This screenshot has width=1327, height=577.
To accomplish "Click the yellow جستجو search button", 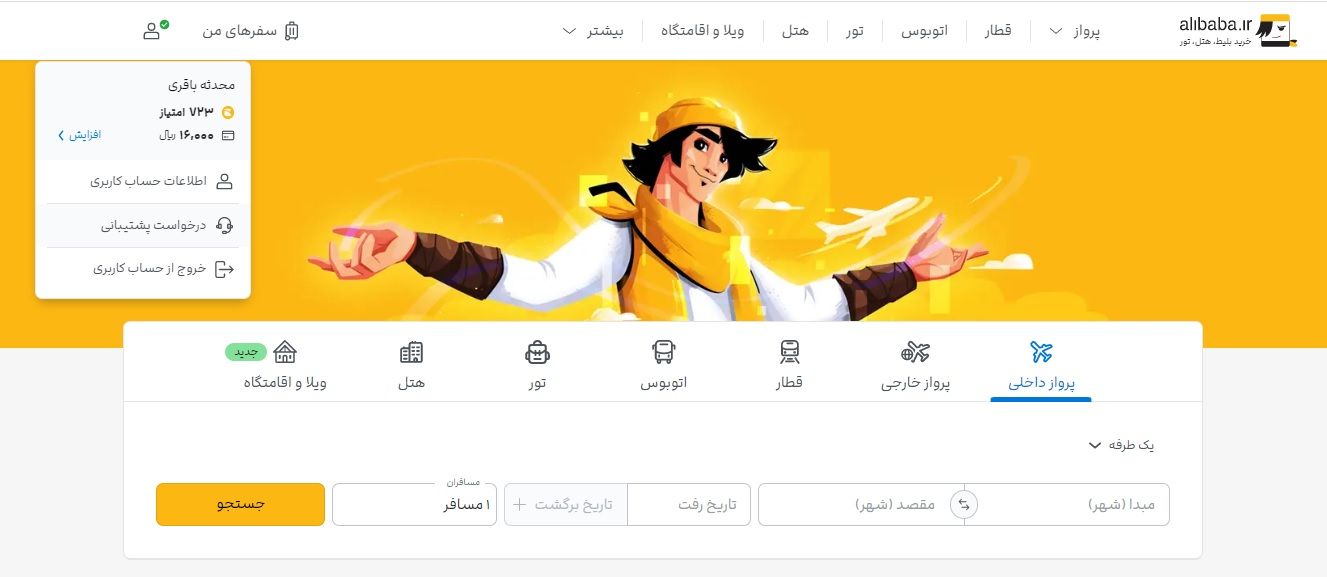I will [x=240, y=504].
